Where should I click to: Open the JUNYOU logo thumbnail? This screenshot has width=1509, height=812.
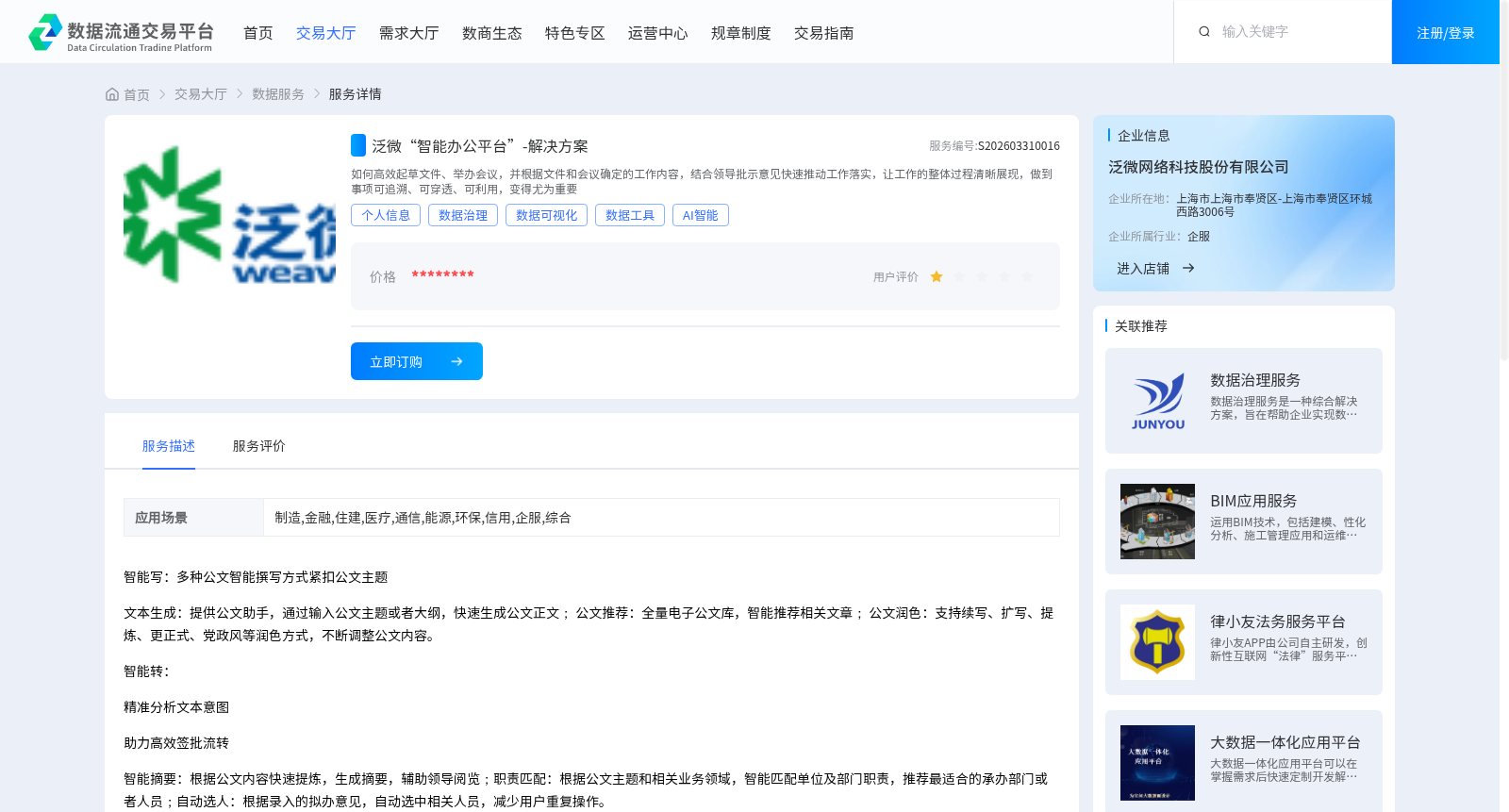1157,401
